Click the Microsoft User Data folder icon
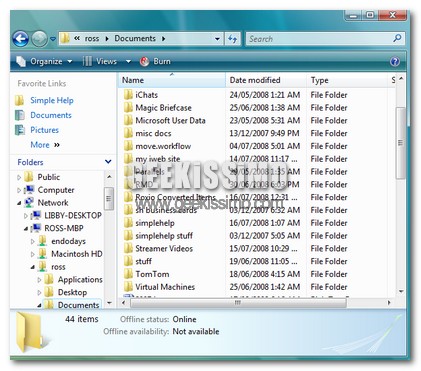 128,121
